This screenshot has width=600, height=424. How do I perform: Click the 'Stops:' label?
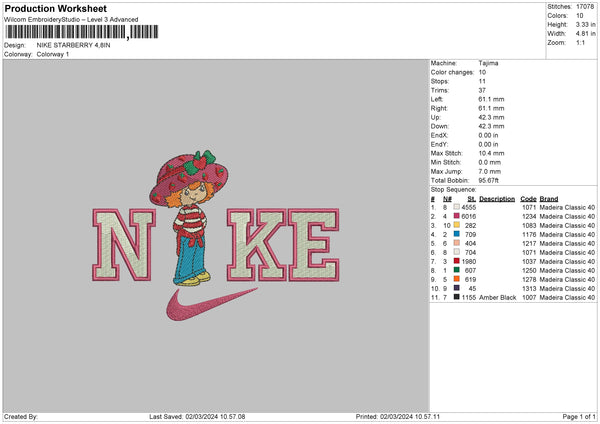(440, 81)
